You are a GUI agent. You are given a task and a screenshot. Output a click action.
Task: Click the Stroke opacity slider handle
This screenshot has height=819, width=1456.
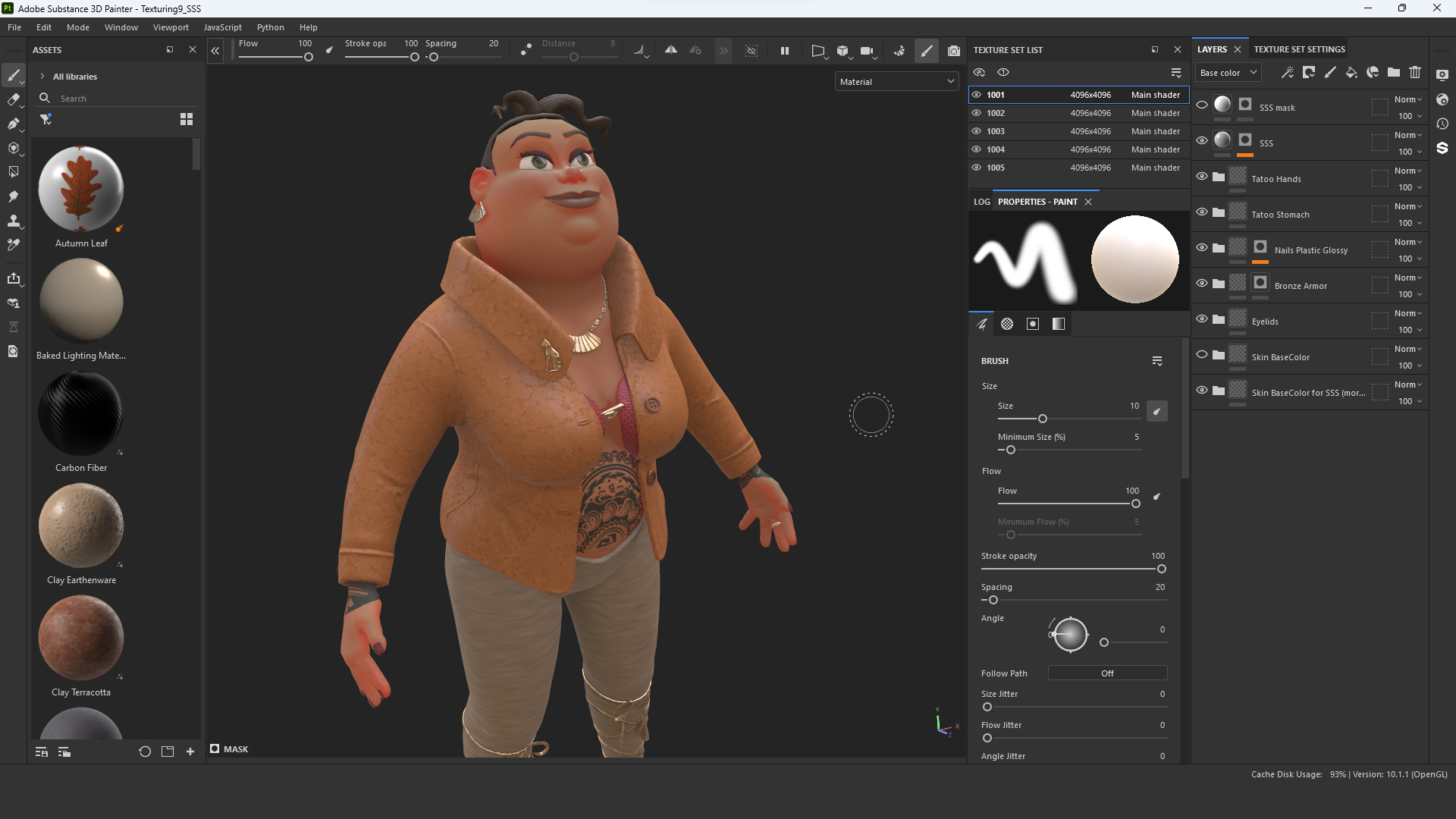[x=1161, y=569]
